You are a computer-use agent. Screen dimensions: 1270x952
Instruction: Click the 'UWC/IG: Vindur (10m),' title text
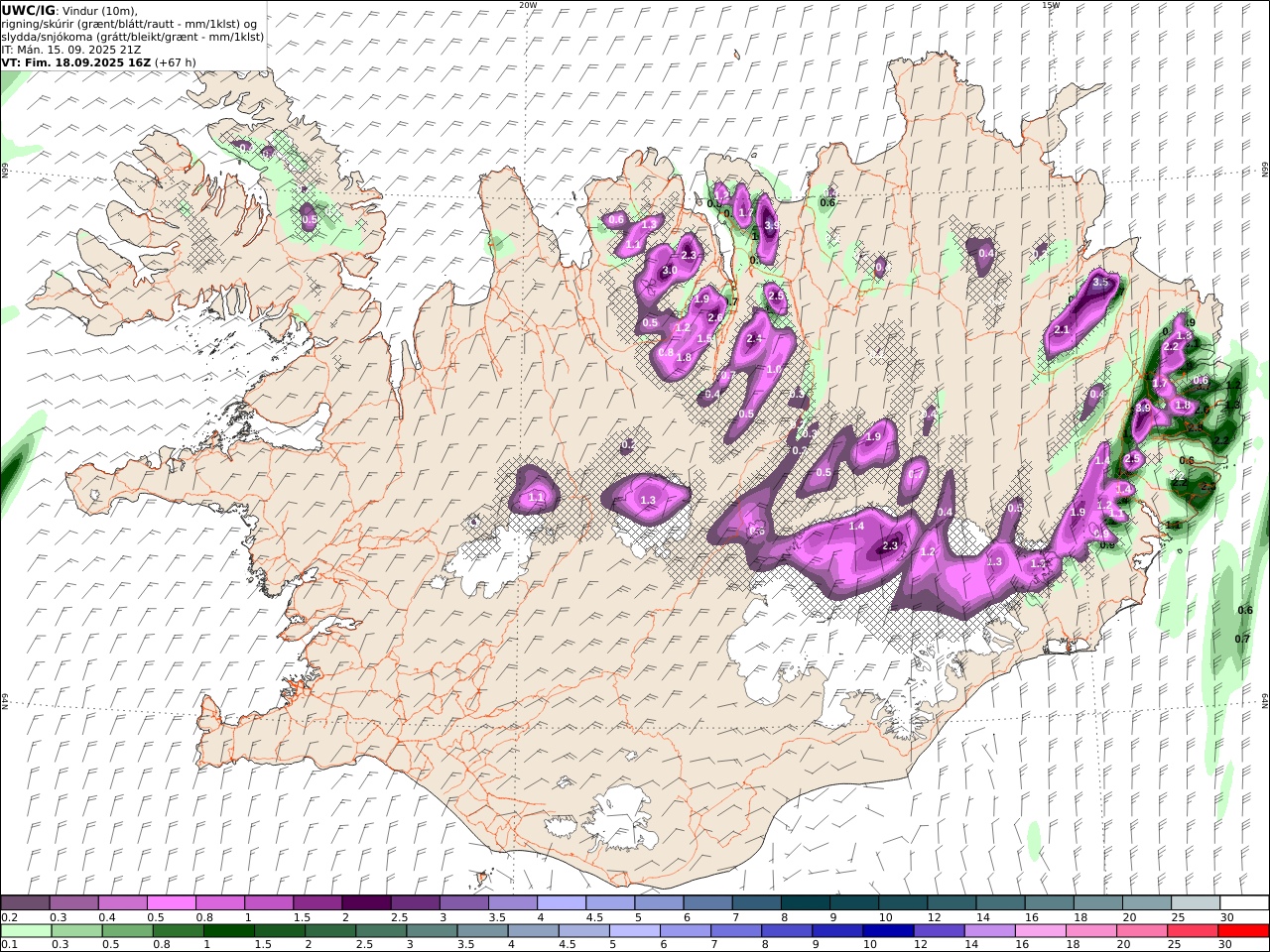pyautogui.click(x=69, y=10)
